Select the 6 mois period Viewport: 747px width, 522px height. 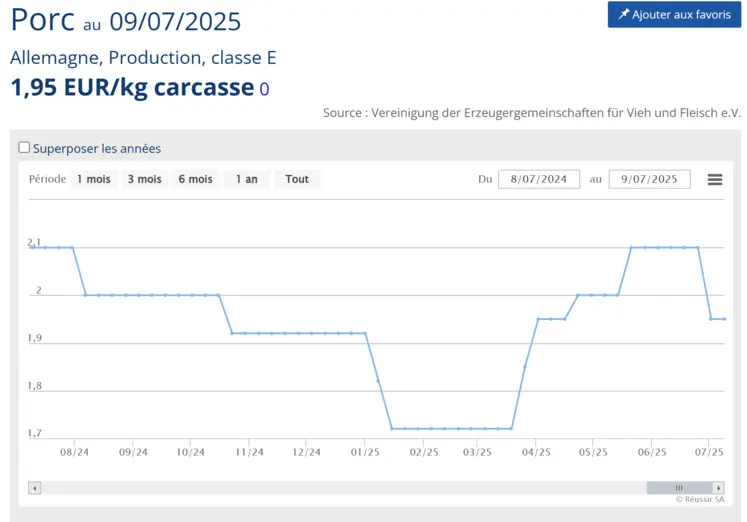coord(195,179)
